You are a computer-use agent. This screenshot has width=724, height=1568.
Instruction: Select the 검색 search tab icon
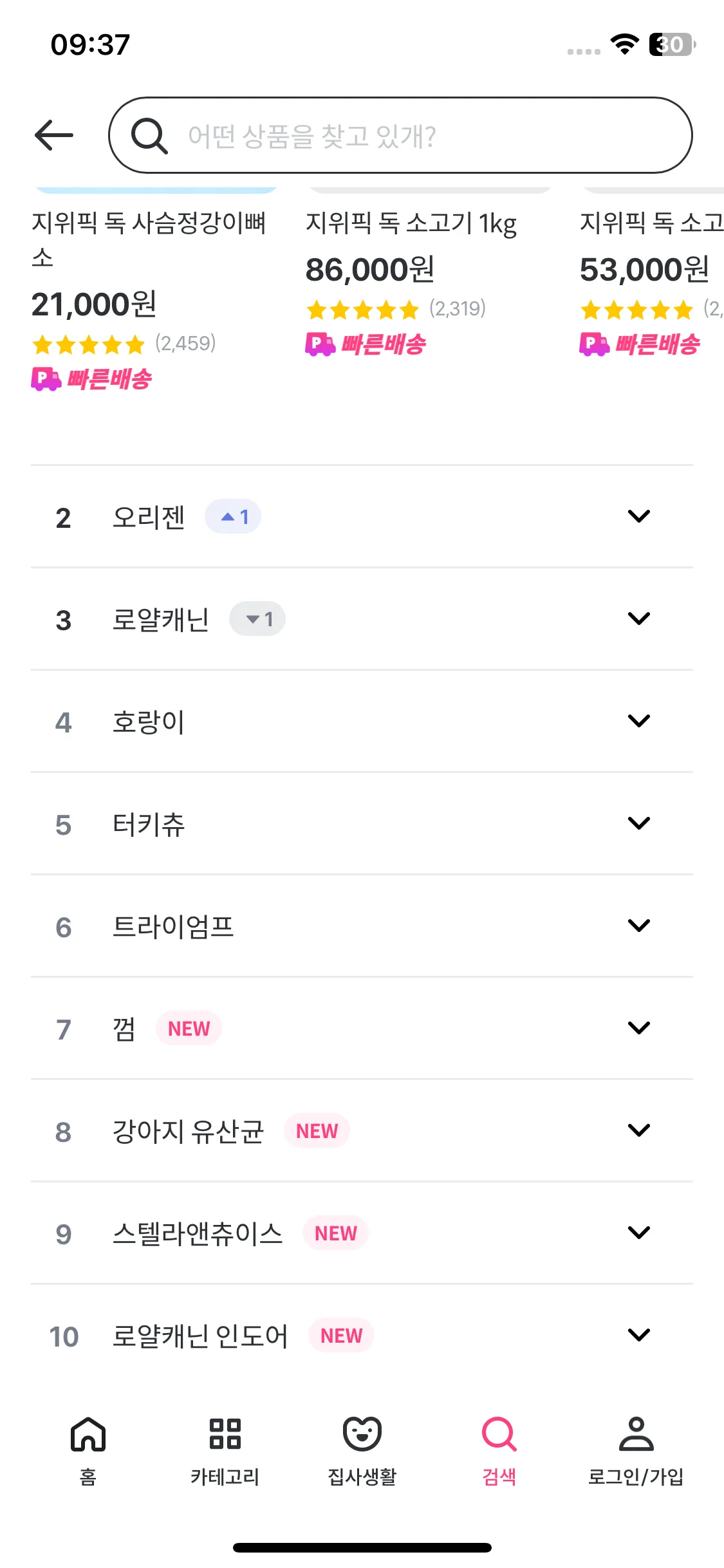click(x=499, y=1434)
